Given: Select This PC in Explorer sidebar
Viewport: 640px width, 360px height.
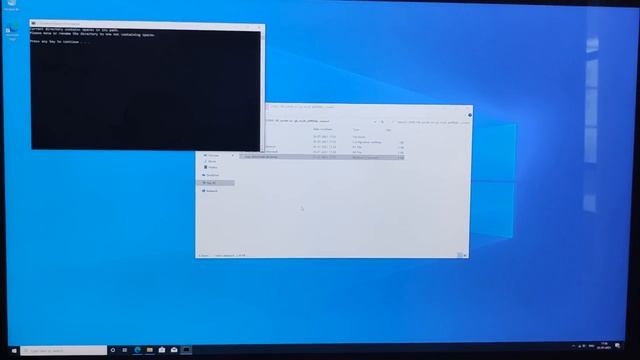Looking at the screenshot, I should pyautogui.click(x=216, y=183).
